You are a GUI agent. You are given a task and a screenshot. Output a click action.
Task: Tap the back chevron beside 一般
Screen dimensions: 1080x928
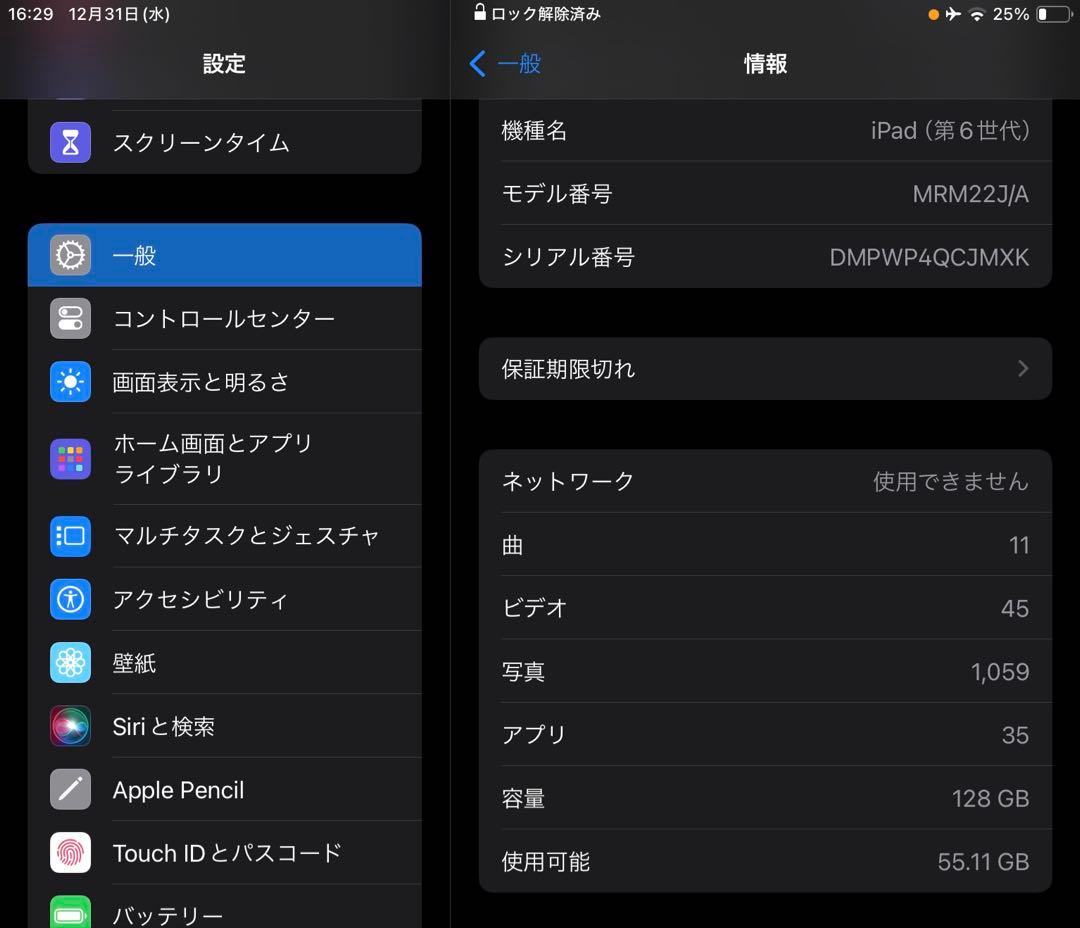point(477,63)
